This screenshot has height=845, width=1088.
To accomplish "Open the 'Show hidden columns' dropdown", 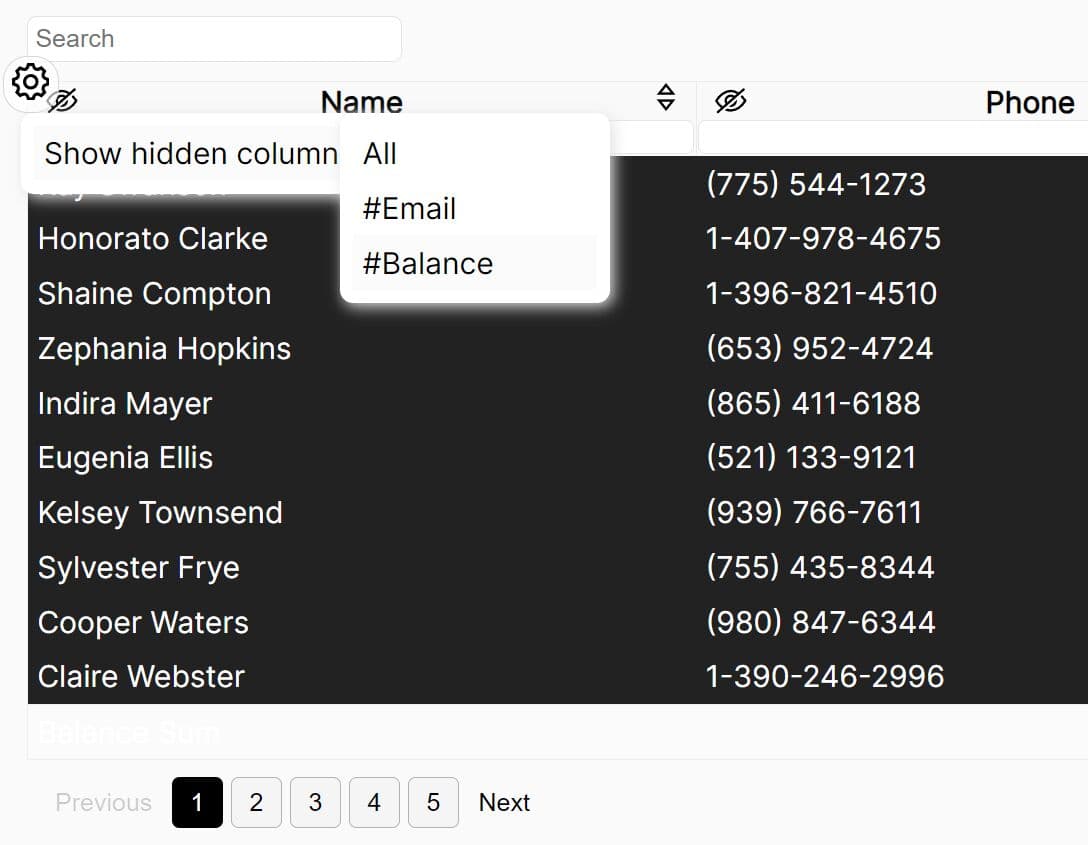I will coord(190,153).
